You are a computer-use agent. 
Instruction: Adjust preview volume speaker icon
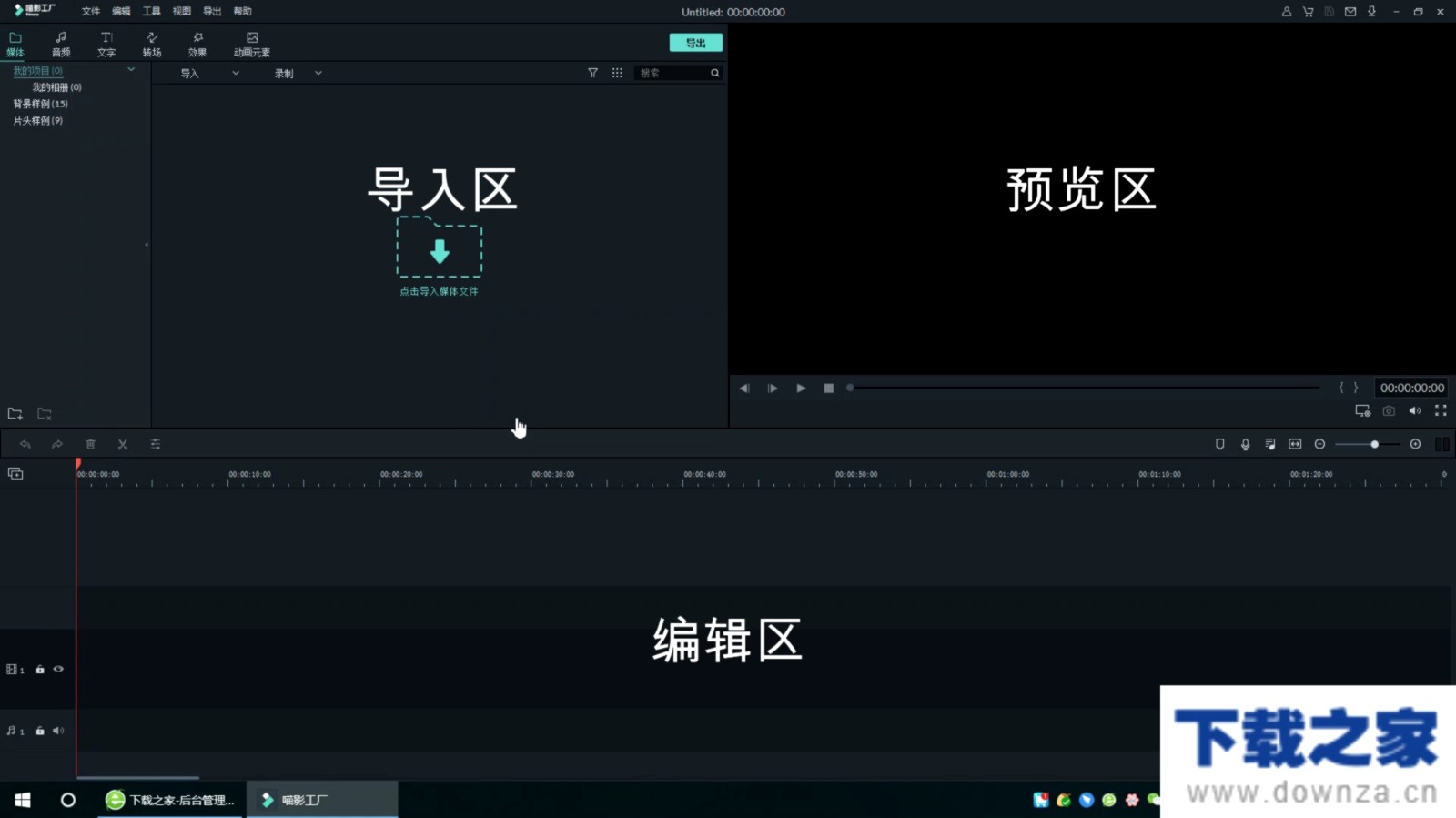(1415, 411)
